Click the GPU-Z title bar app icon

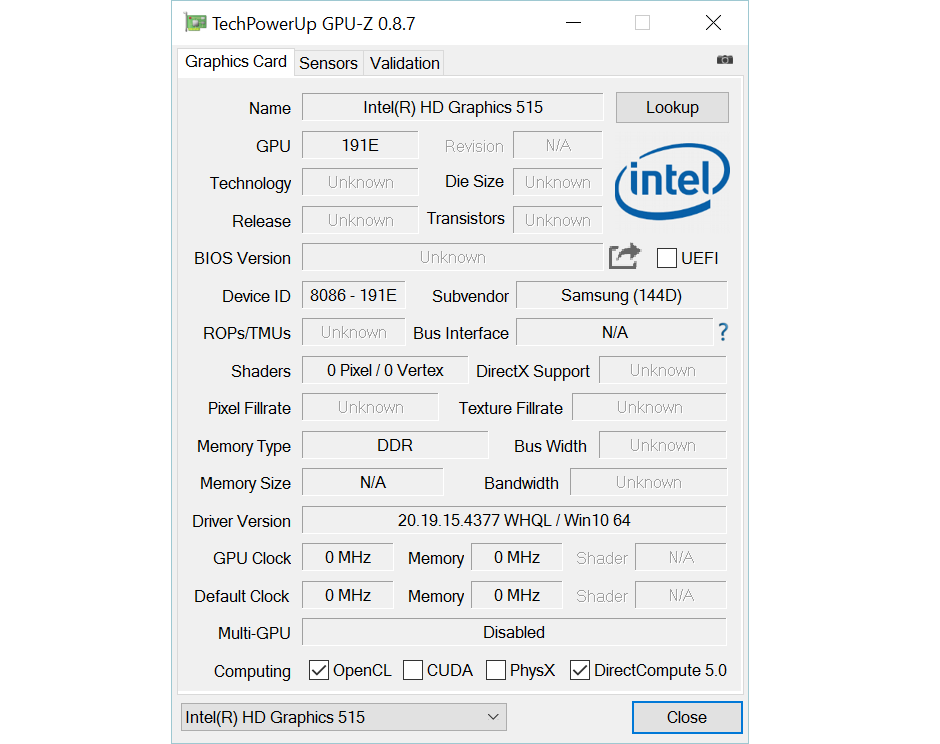coord(195,23)
